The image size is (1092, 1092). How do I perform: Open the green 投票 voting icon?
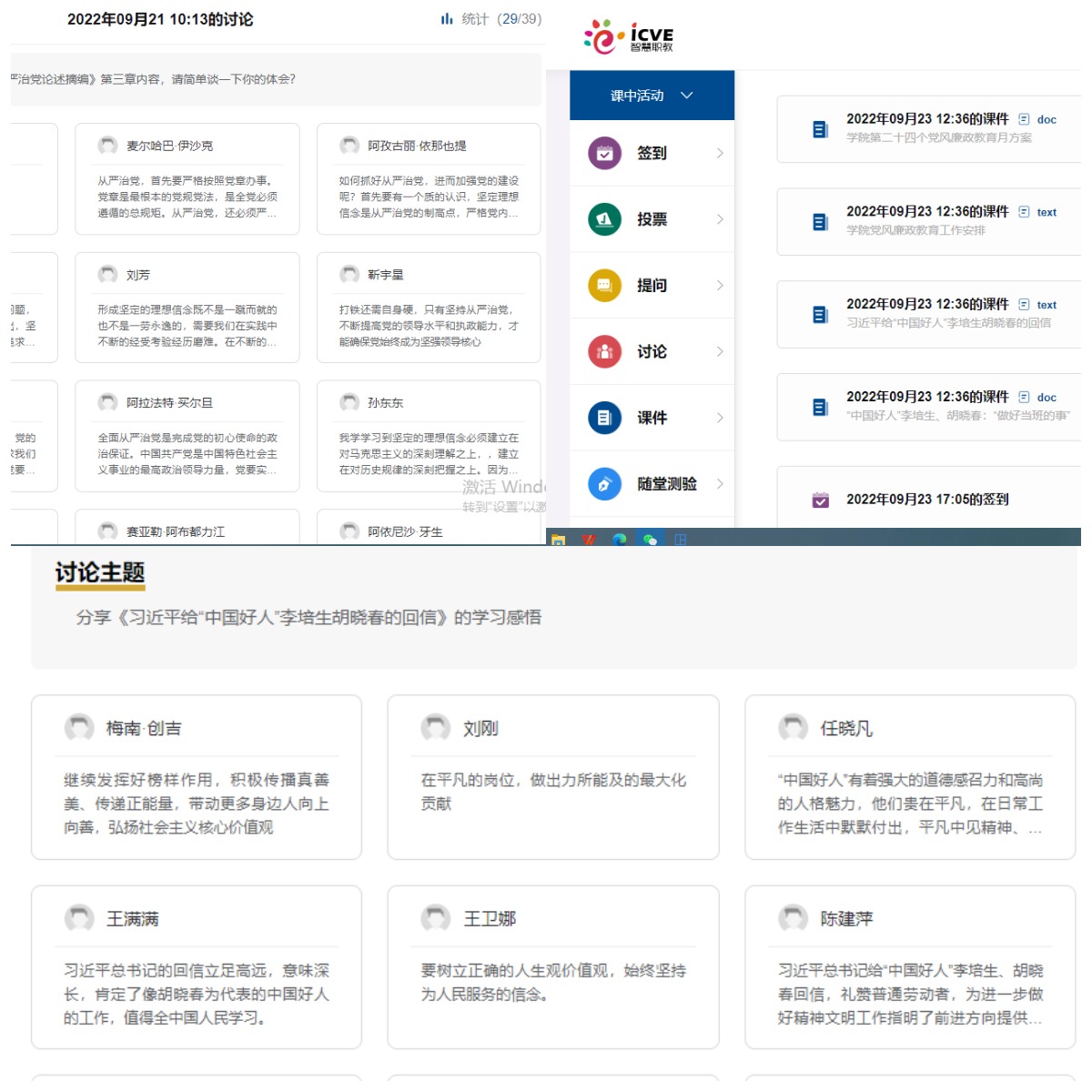pos(604,219)
